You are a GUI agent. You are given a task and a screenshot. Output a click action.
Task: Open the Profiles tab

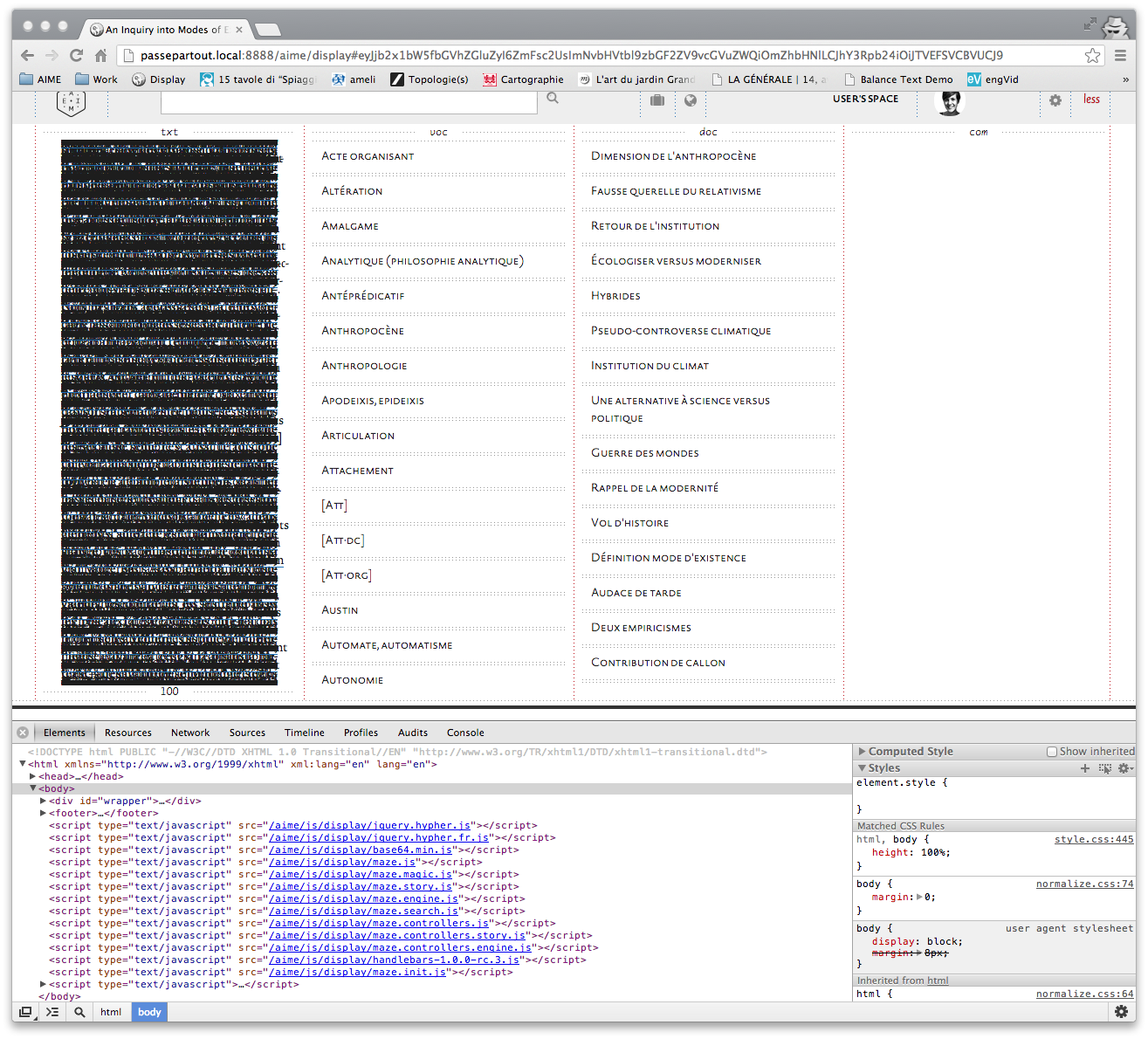(361, 733)
